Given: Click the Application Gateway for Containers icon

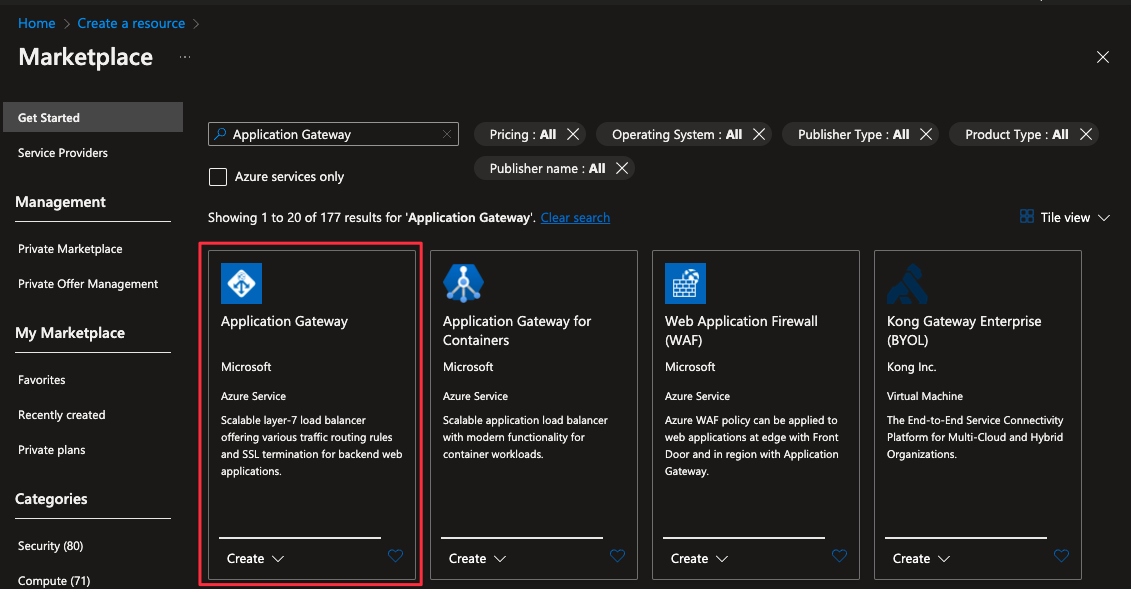Looking at the screenshot, I should [463, 283].
